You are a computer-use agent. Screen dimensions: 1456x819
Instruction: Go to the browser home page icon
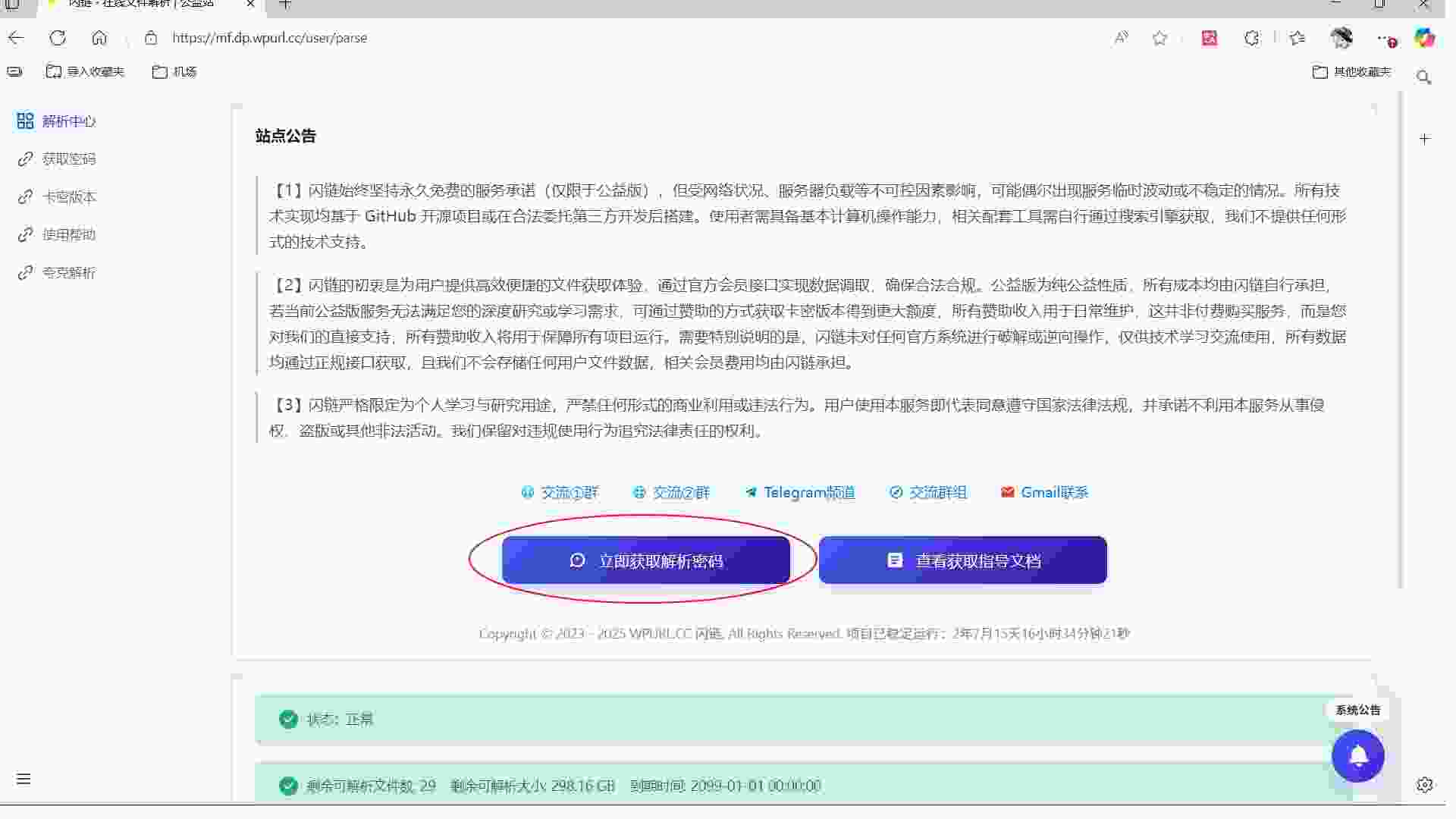tap(99, 38)
